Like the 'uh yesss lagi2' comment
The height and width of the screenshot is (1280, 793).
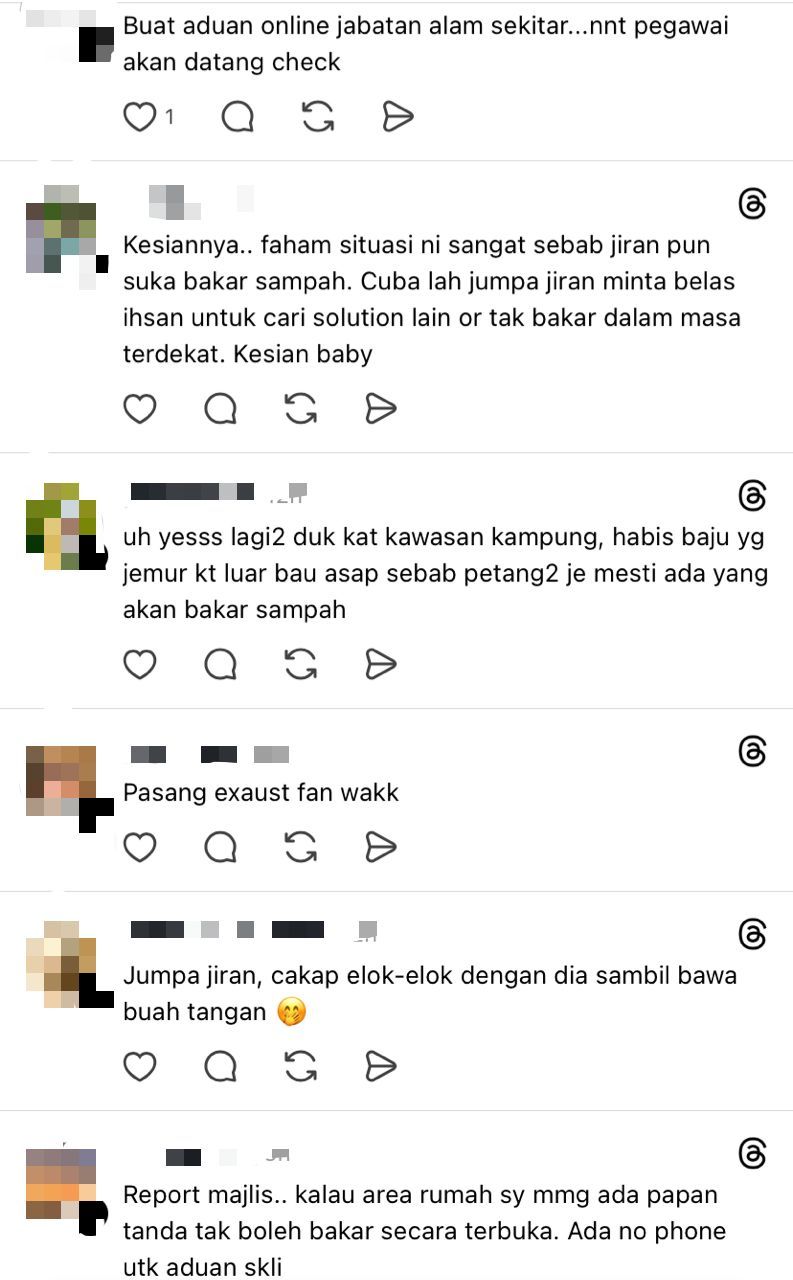tap(139, 664)
